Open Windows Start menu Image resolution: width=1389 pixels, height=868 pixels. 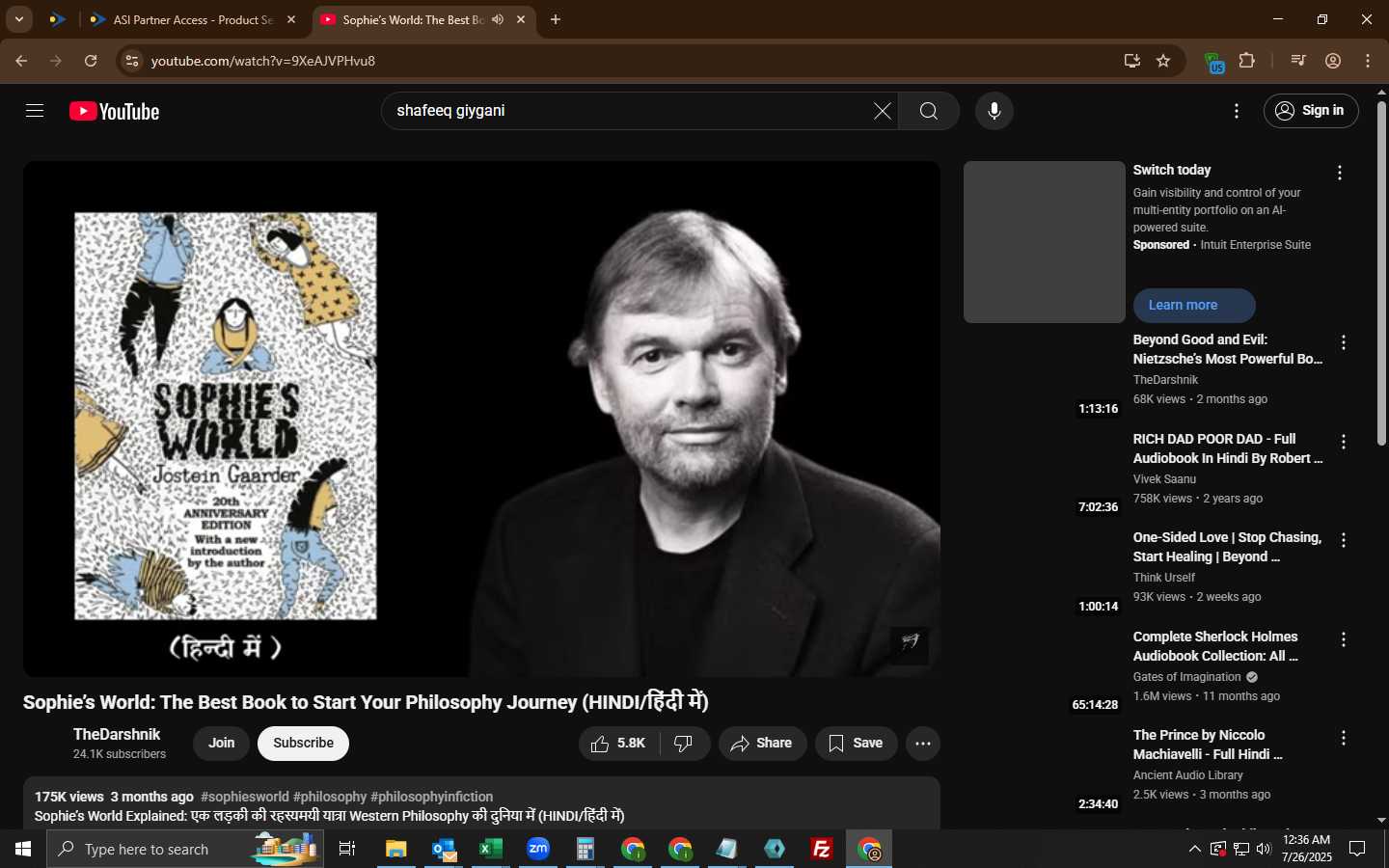point(23,849)
